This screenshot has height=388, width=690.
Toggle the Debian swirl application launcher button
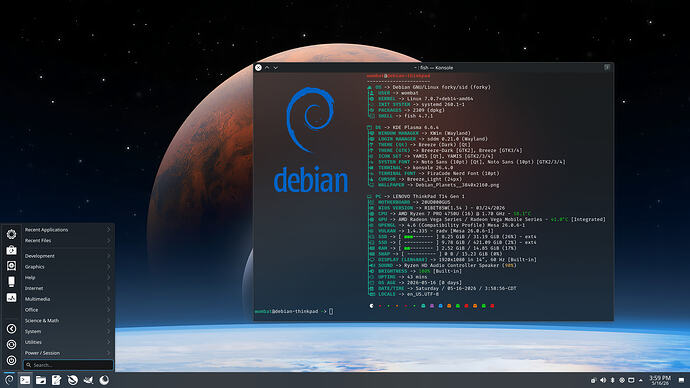(x=9, y=380)
